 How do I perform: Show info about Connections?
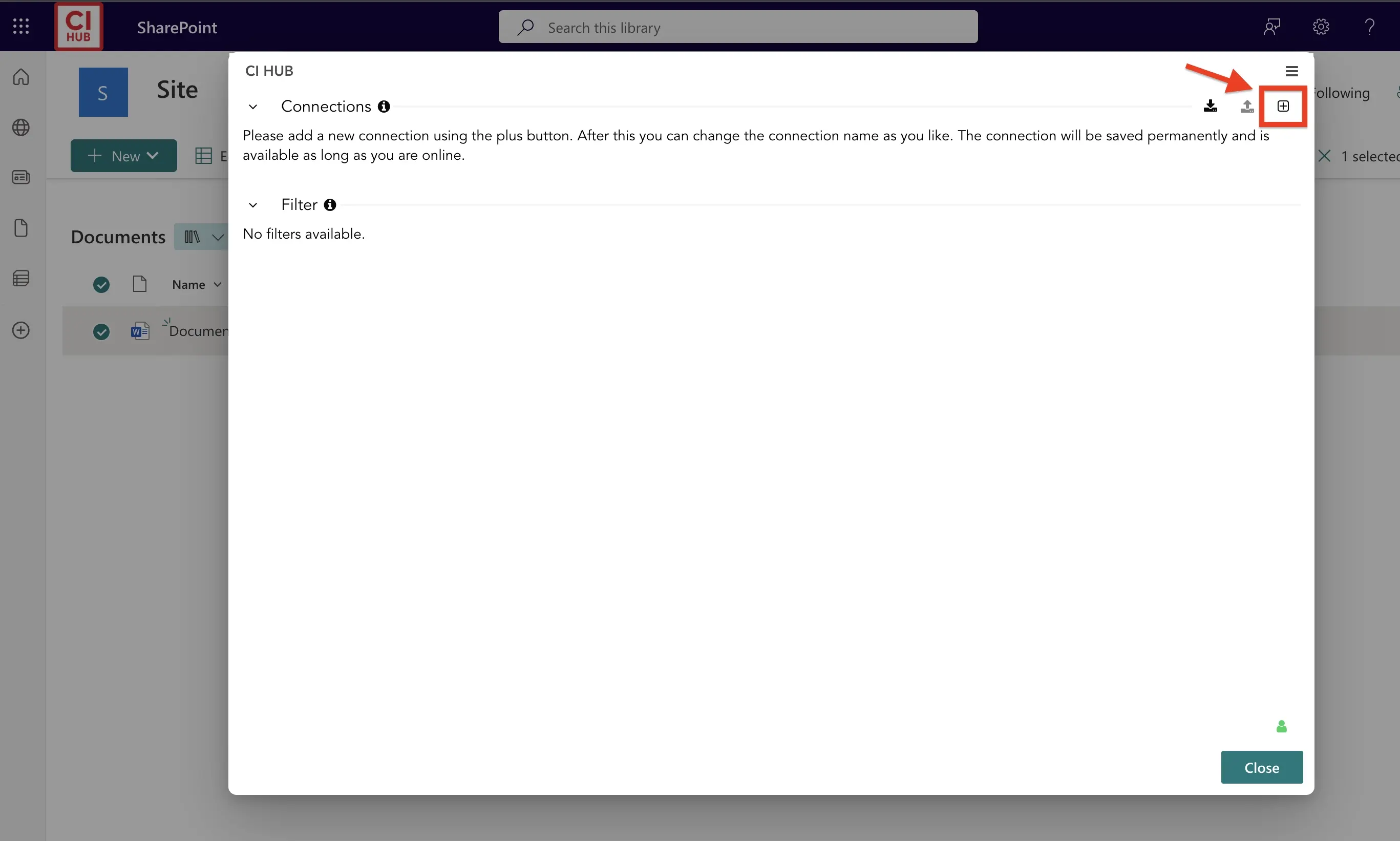coord(384,107)
